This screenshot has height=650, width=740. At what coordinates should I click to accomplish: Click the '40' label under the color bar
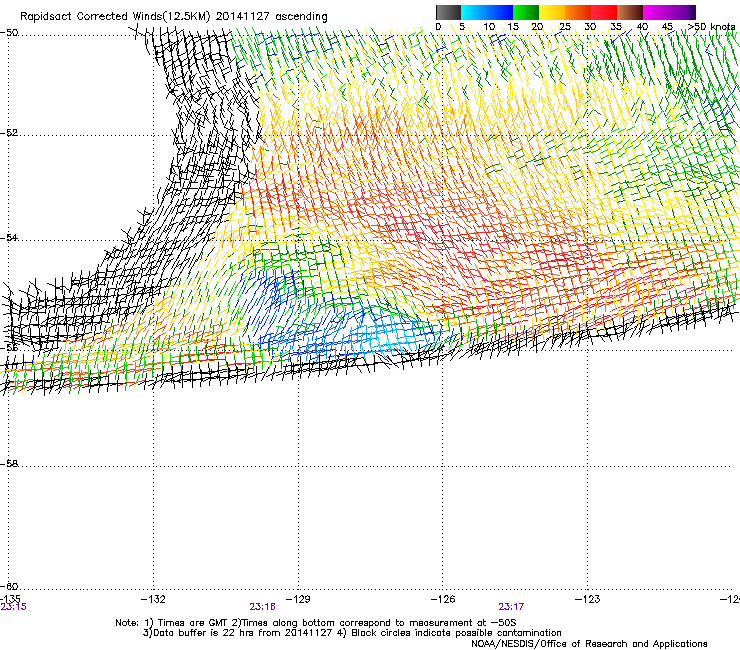[x=642, y=27]
